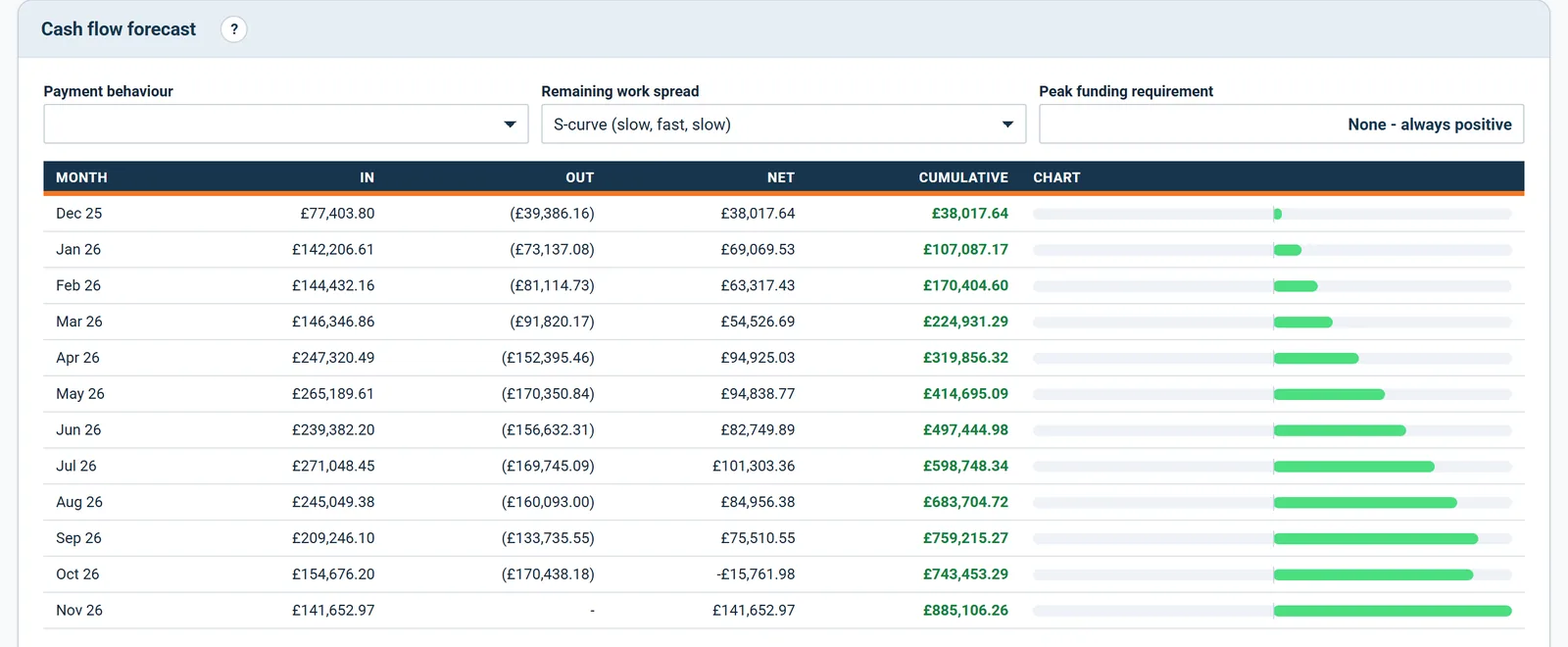
Task: Open the Payment behaviour dropdown
Action: pyautogui.click(x=286, y=124)
